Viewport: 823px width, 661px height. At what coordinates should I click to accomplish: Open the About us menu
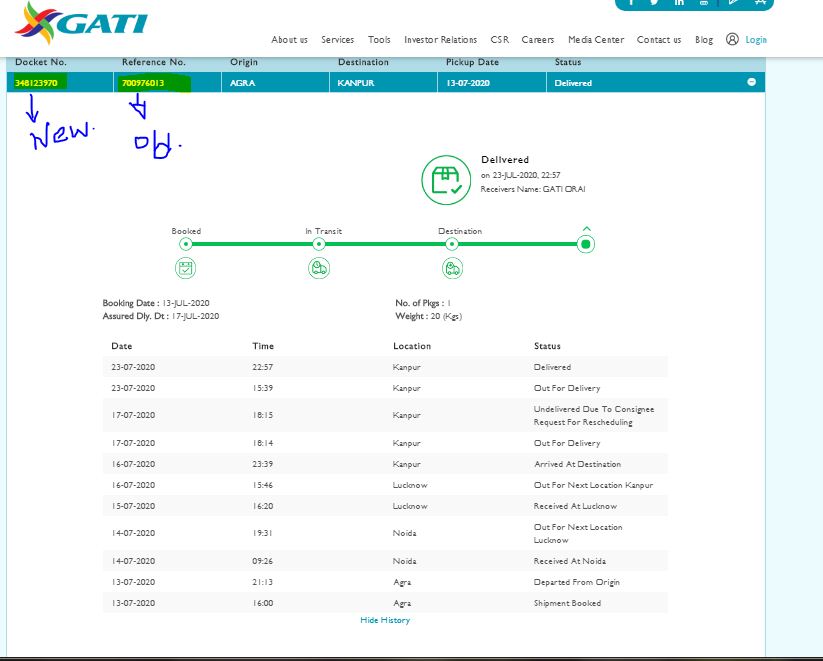click(289, 40)
